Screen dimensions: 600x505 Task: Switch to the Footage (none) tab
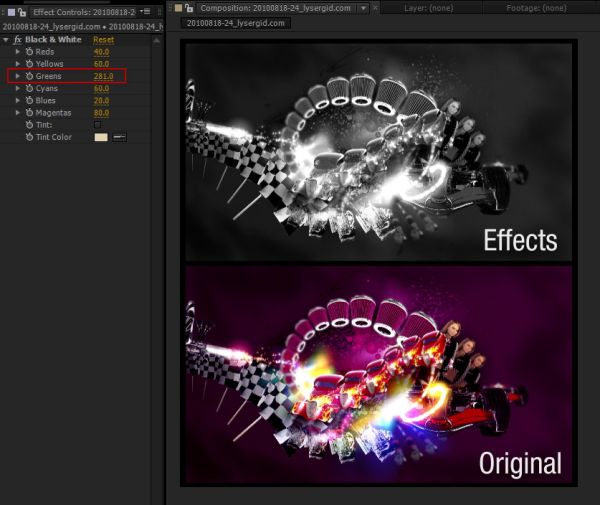[536, 8]
